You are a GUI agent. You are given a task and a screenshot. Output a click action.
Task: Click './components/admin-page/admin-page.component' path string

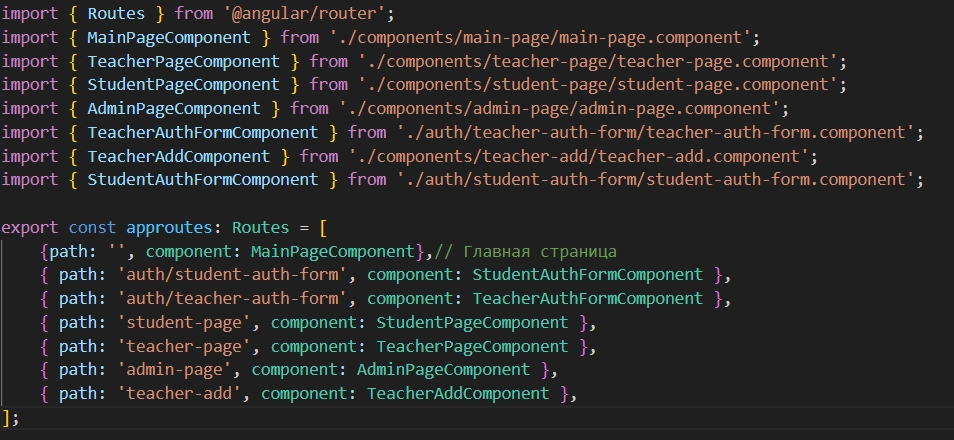(560, 109)
